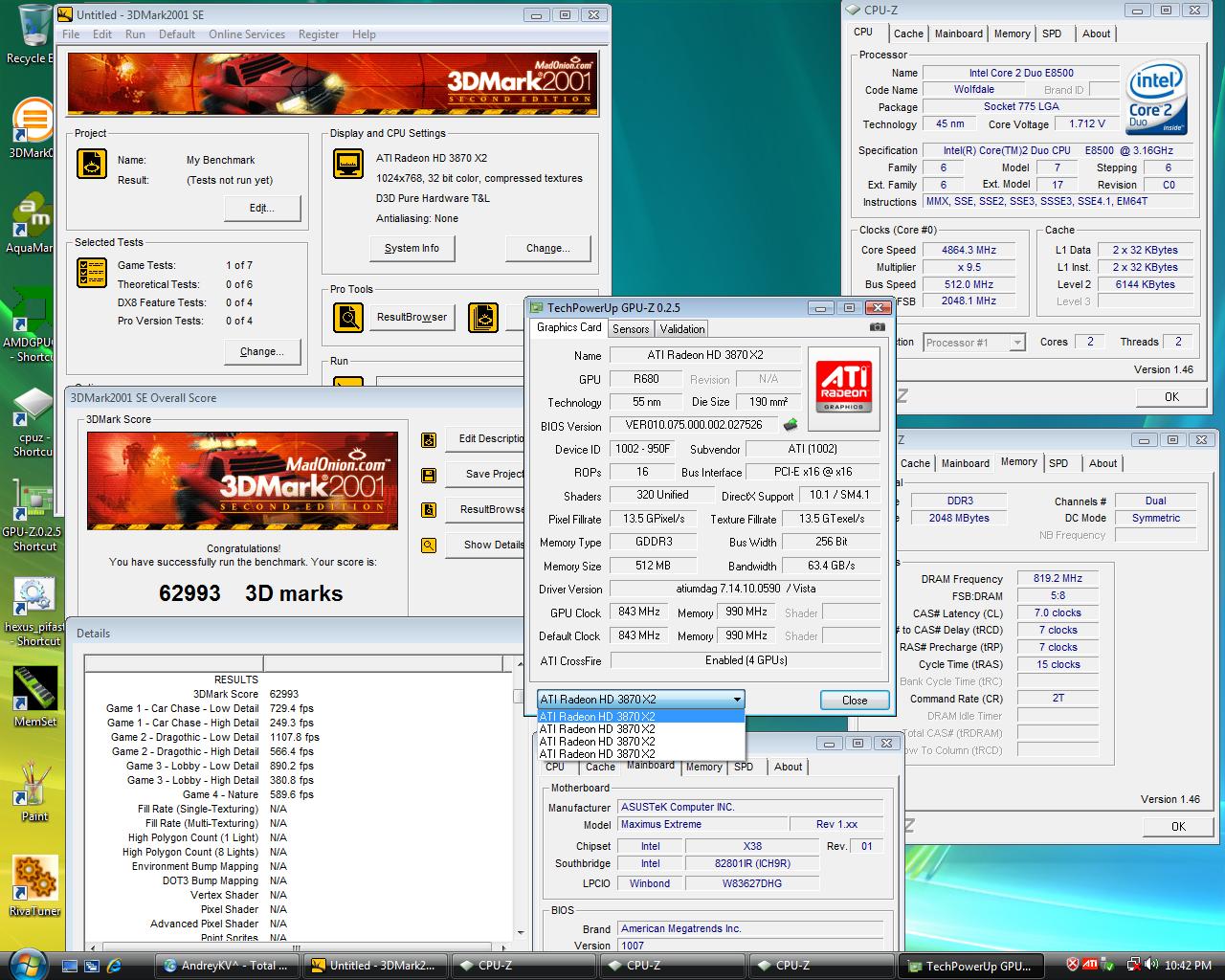Open the Online Services menu
The height and width of the screenshot is (980, 1225).
tap(247, 34)
